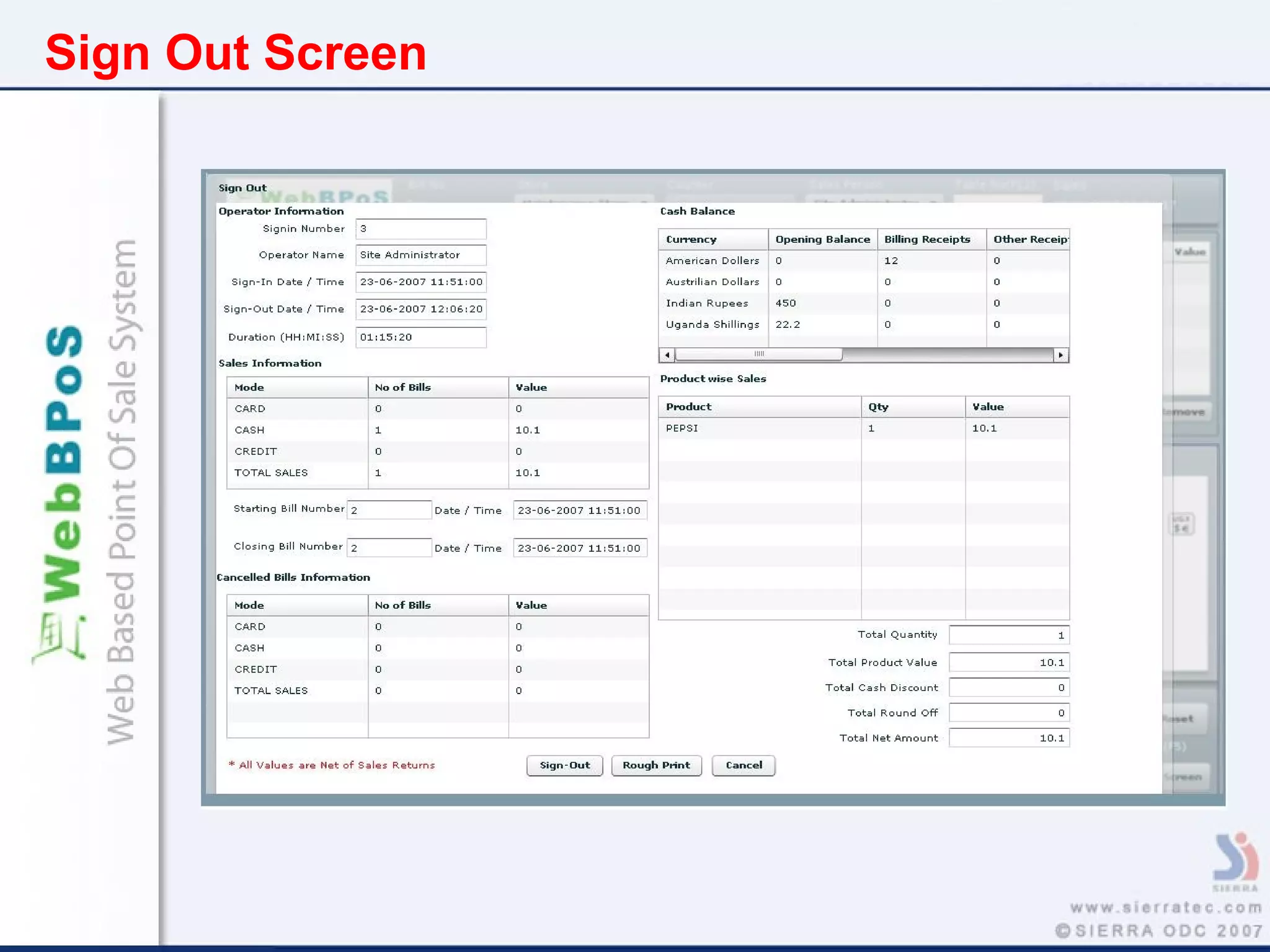Click the Billing Receipts column header
This screenshot has height=952, width=1270.
(x=932, y=239)
